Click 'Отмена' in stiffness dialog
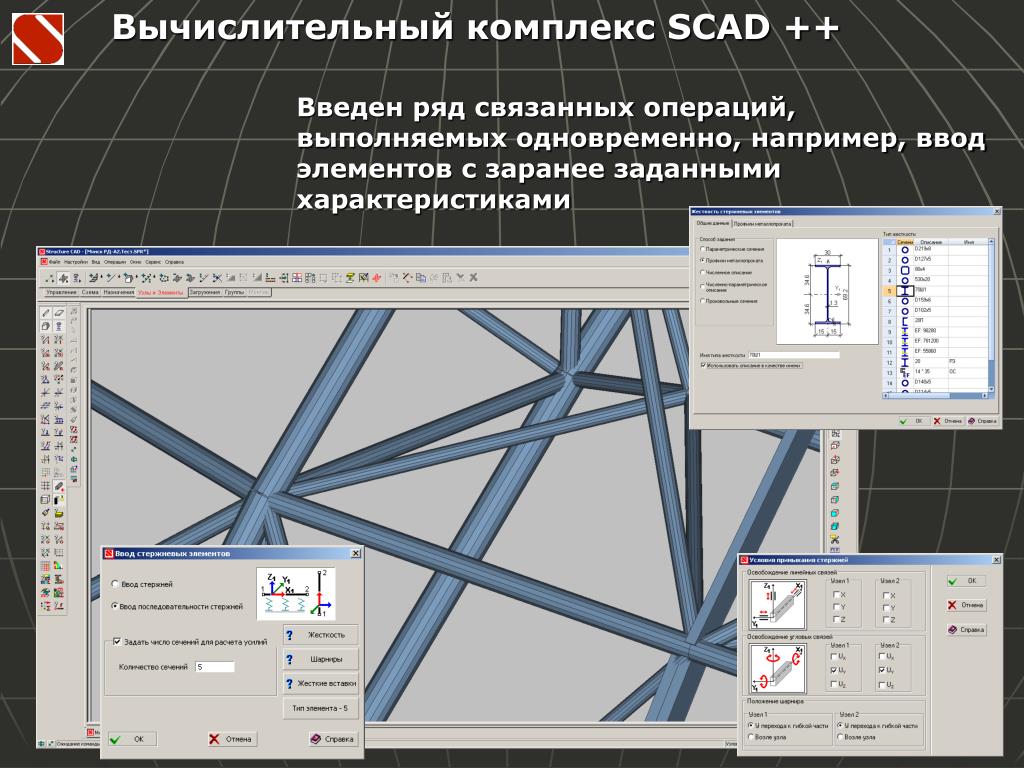 coord(948,421)
